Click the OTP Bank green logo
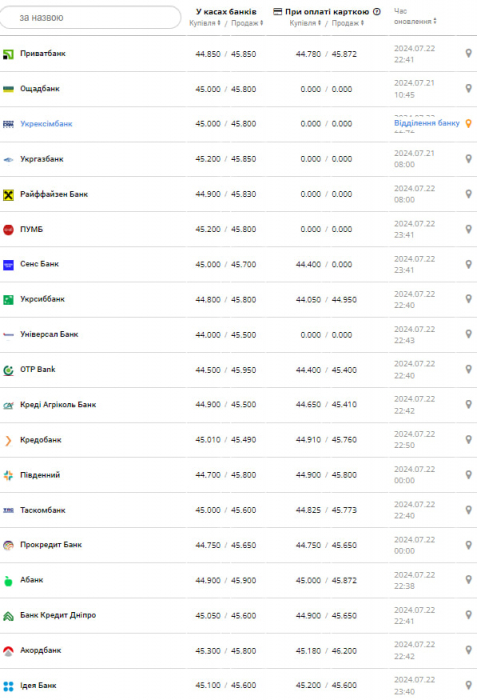Viewport: 477px width, 700px height. coord(8,370)
